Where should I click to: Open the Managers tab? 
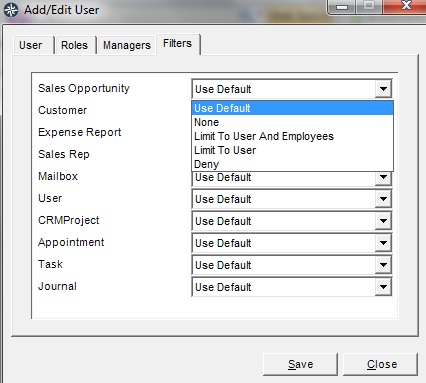coord(126,45)
